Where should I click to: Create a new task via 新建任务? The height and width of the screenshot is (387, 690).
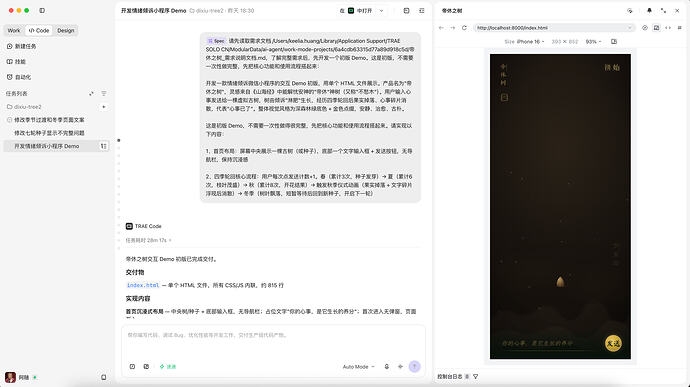[22, 46]
